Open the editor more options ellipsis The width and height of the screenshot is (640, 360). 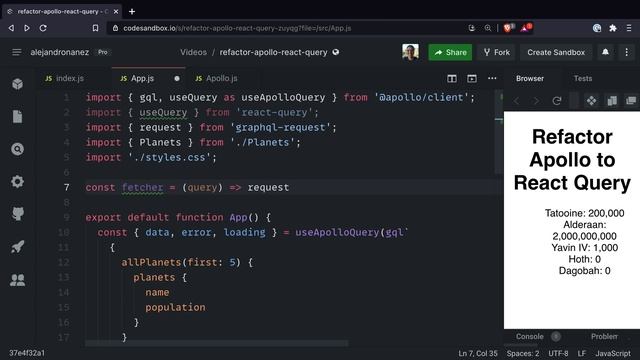pos(492,78)
